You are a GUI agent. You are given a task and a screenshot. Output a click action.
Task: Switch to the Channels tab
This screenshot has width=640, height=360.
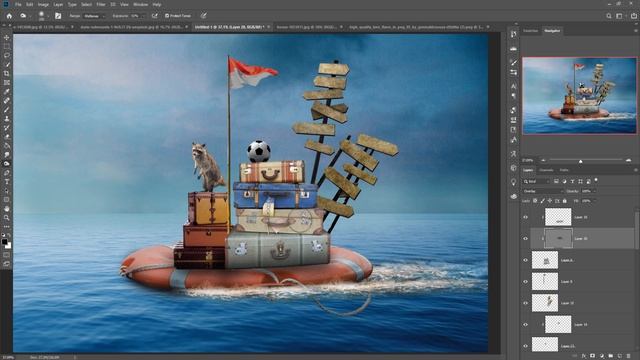coord(546,170)
